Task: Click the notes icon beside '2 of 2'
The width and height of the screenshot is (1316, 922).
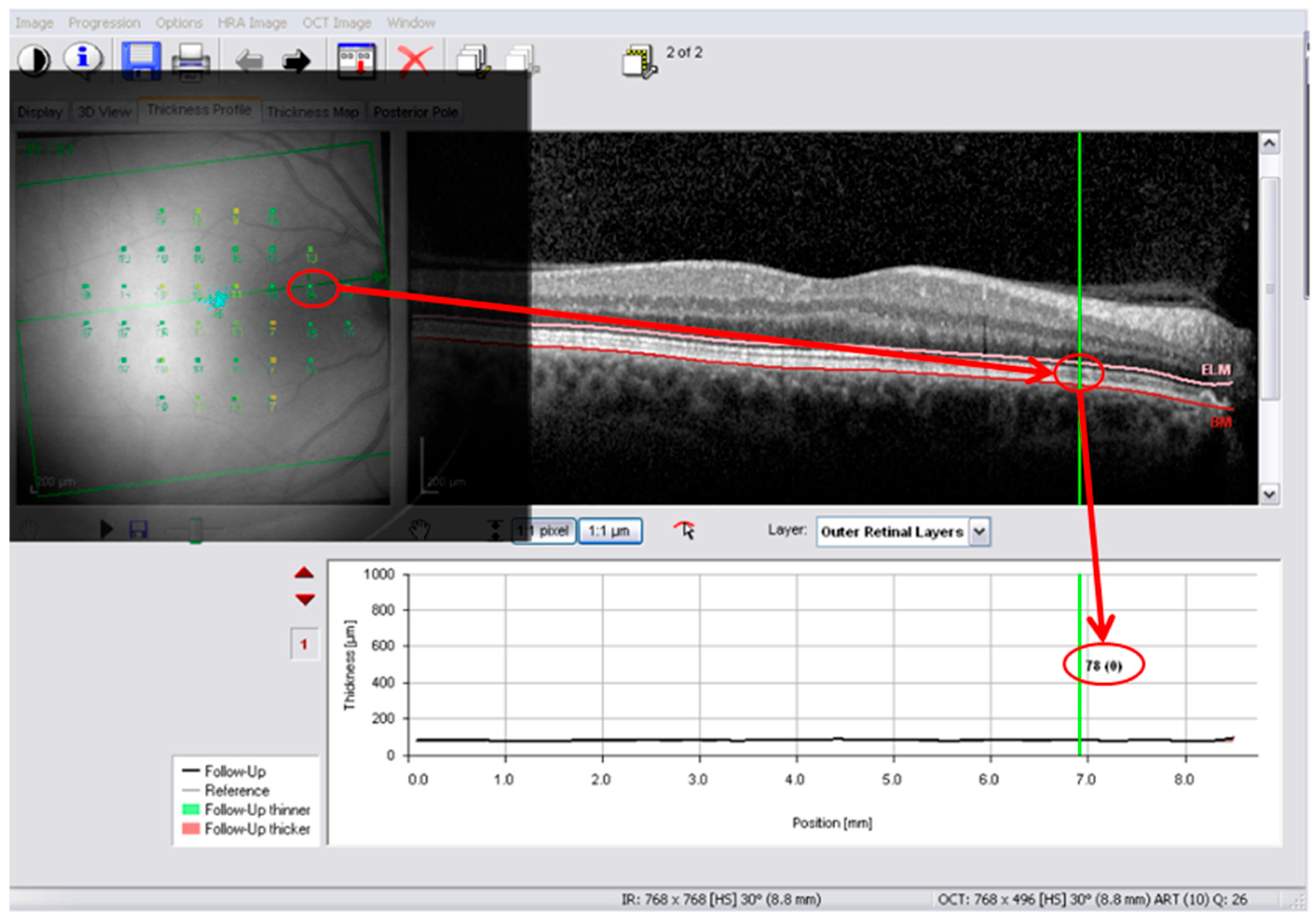Action: coord(639,61)
